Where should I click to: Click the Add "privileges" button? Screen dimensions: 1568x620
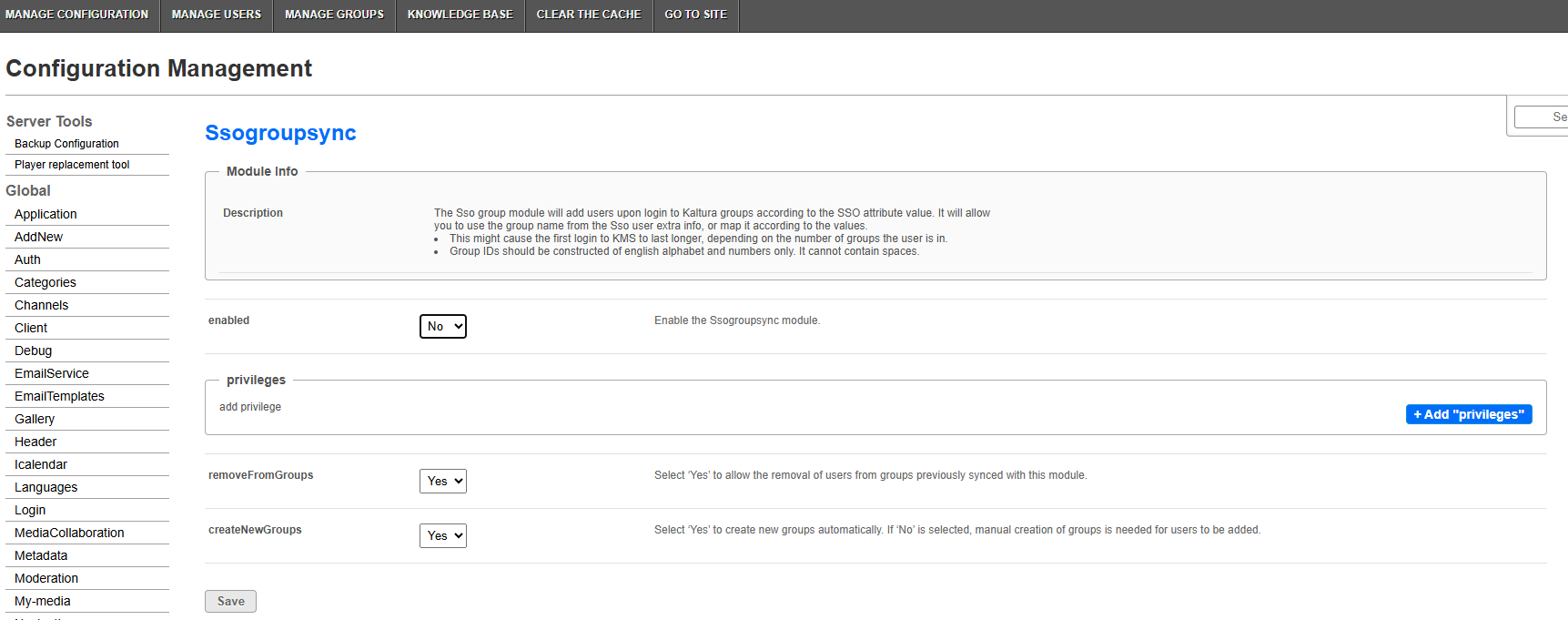click(x=1469, y=414)
